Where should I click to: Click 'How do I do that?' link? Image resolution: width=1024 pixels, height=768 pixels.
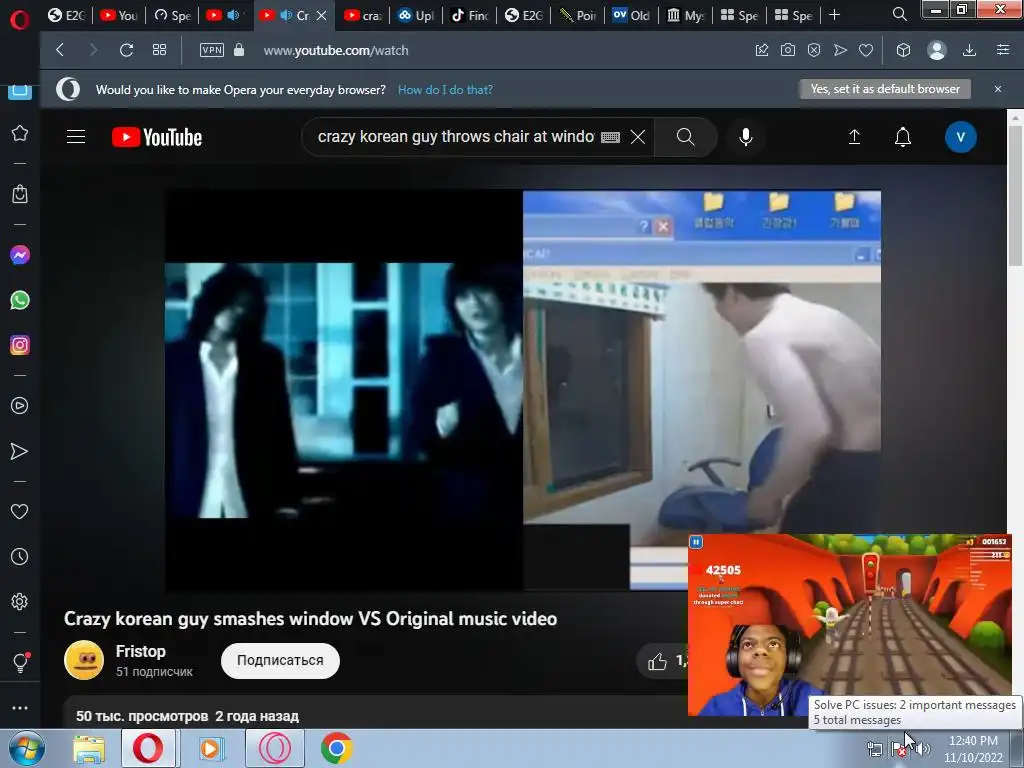tap(445, 89)
